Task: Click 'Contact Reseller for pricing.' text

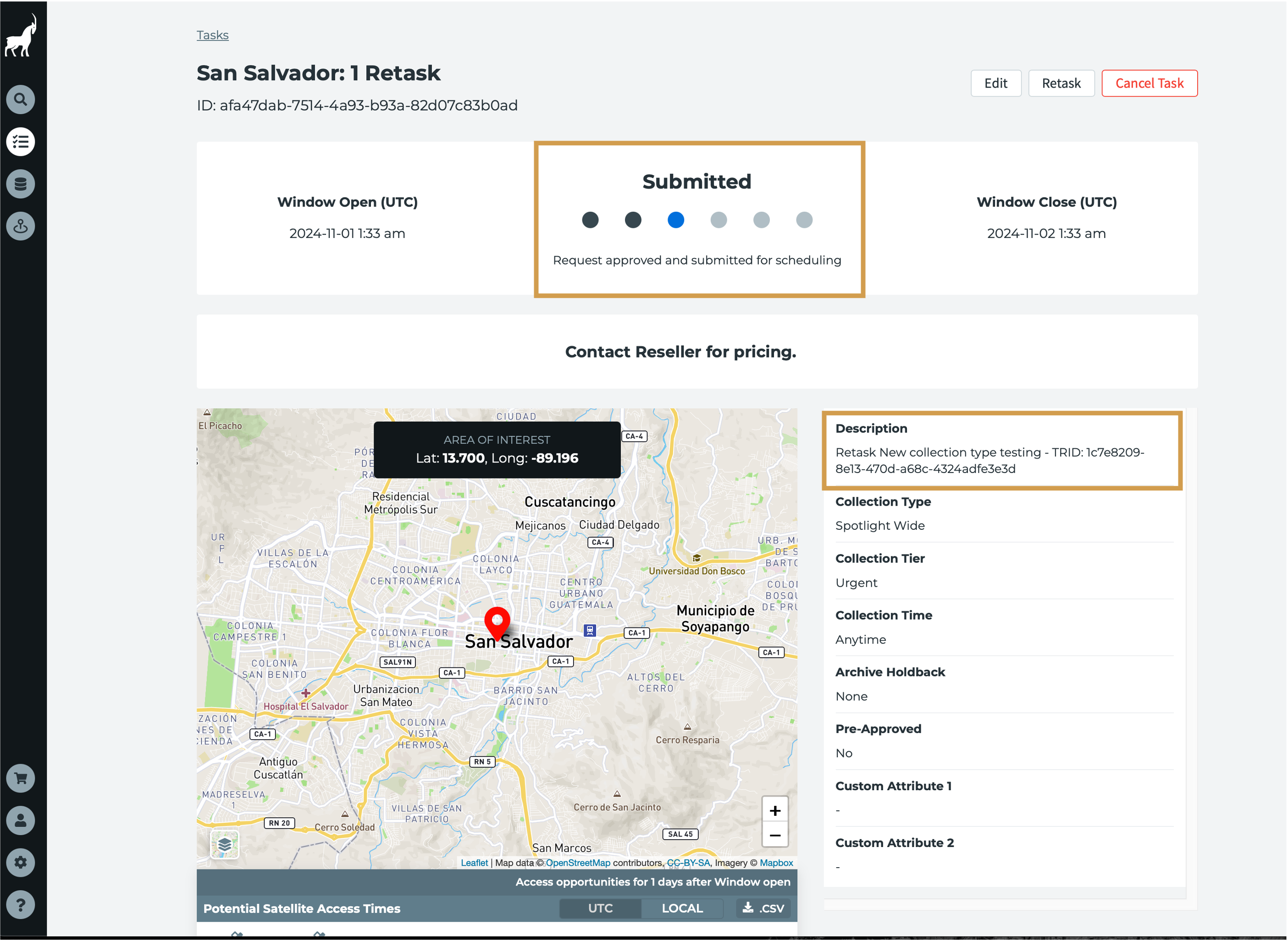Action: [681, 352]
